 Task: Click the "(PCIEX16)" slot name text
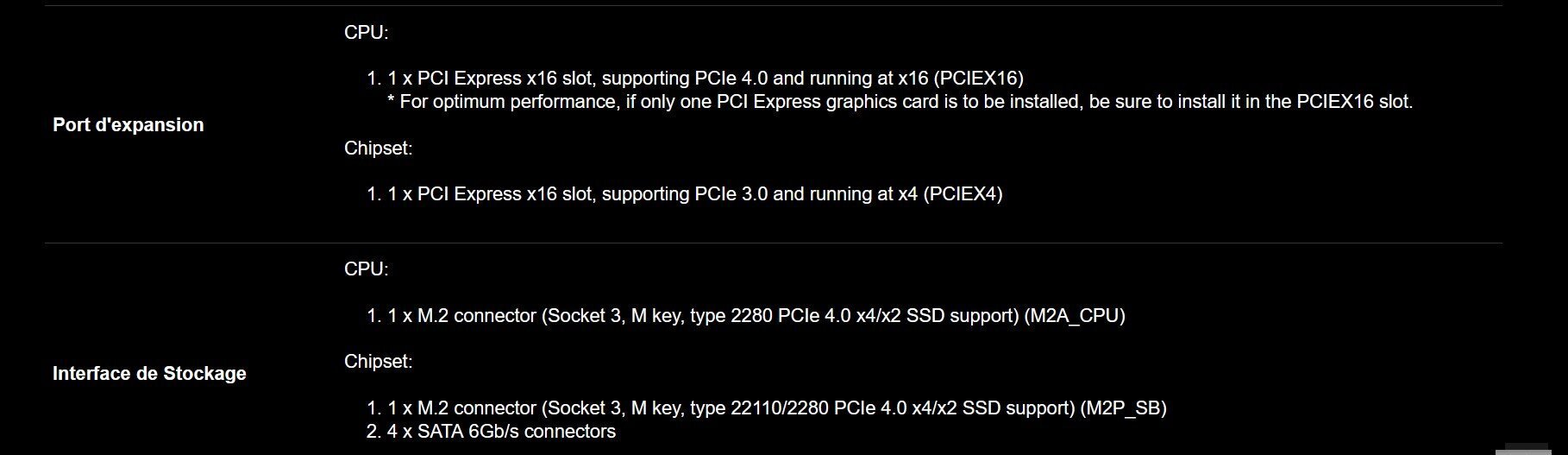coord(978,79)
